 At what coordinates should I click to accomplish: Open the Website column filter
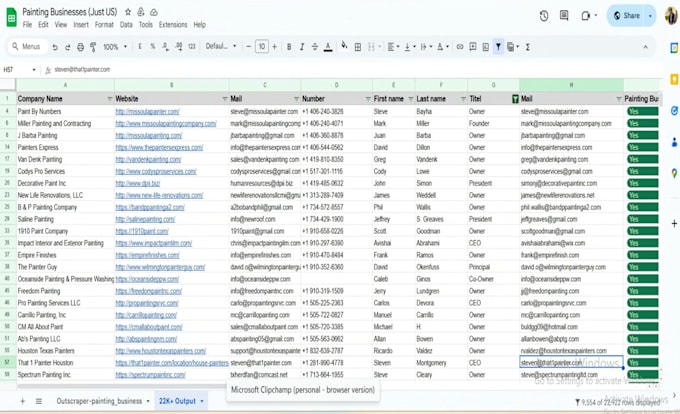pyautogui.click(x=225, y=99)
